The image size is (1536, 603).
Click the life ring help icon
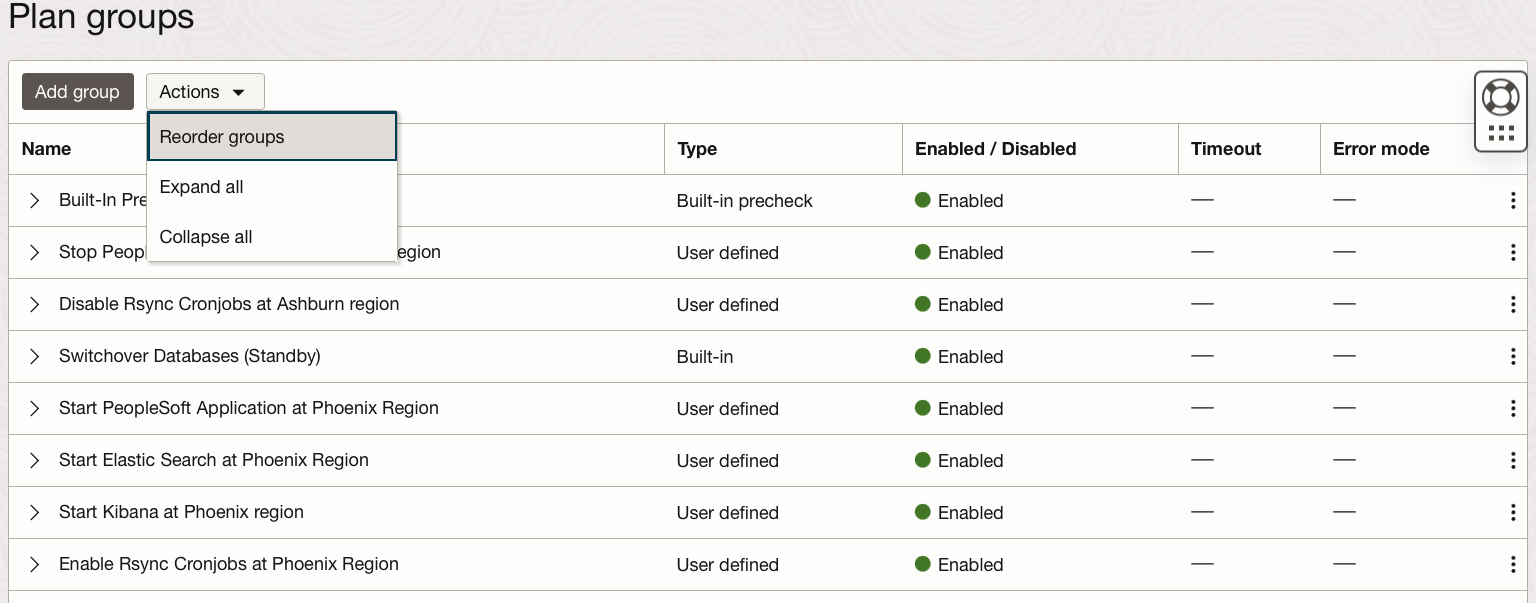[1500, 97]
